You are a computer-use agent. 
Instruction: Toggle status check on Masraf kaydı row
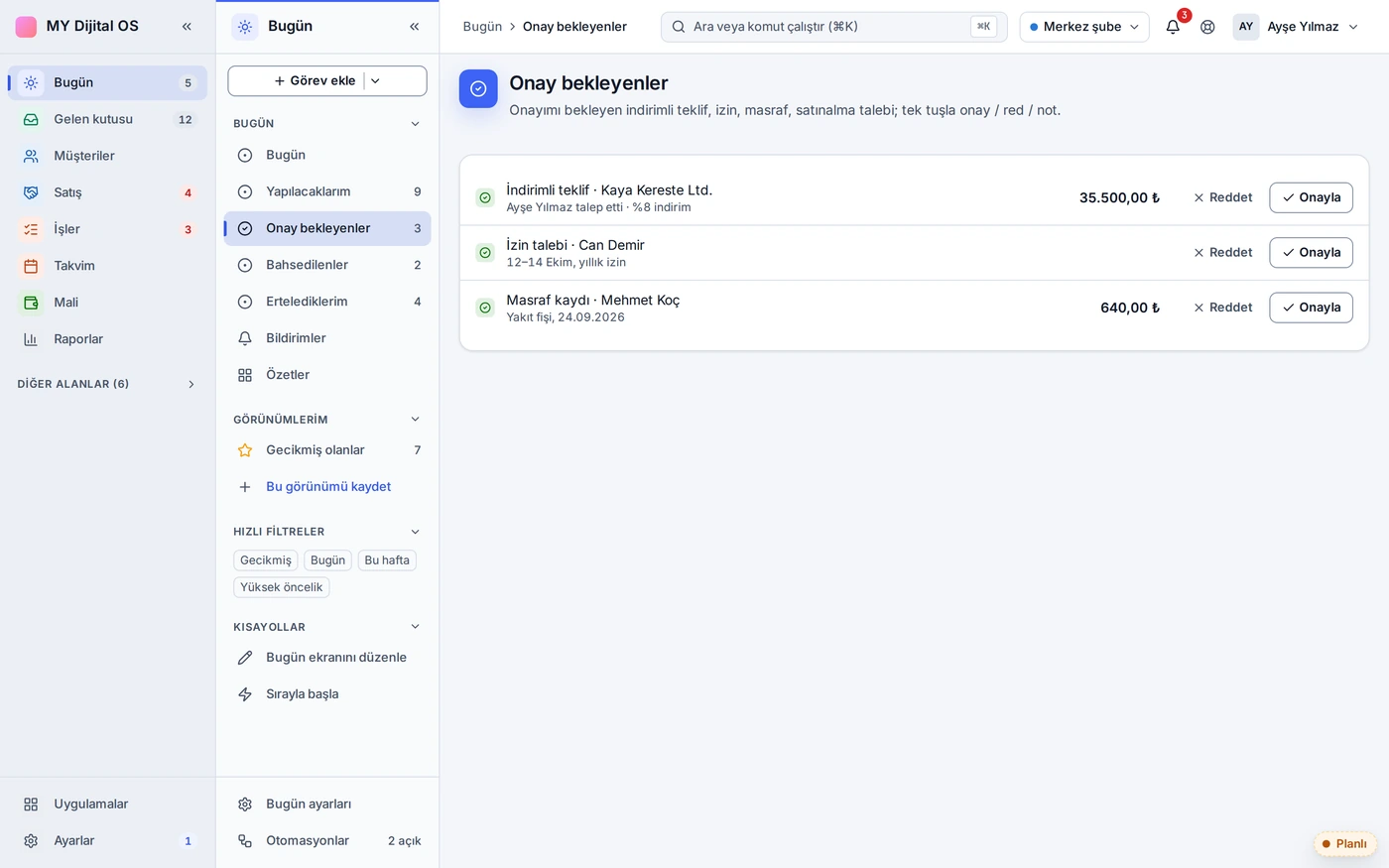tap(485, 308)
